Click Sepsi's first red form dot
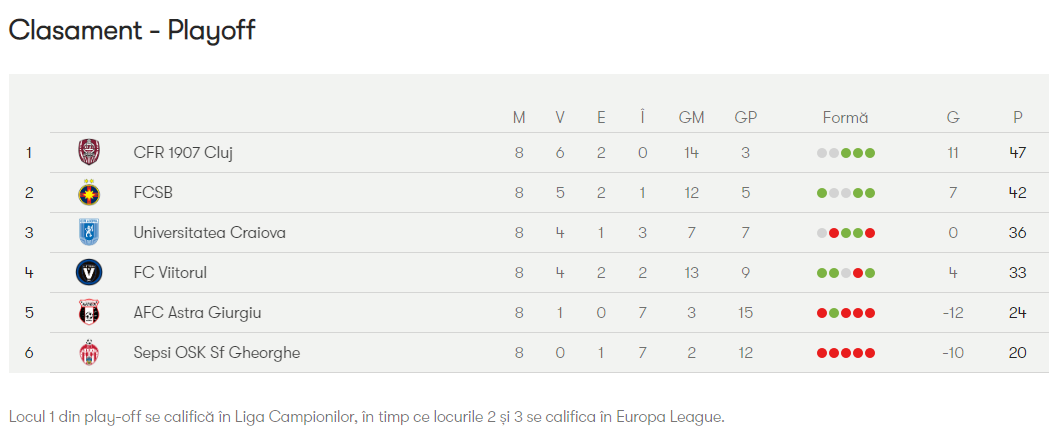 [x=822, y=353]
